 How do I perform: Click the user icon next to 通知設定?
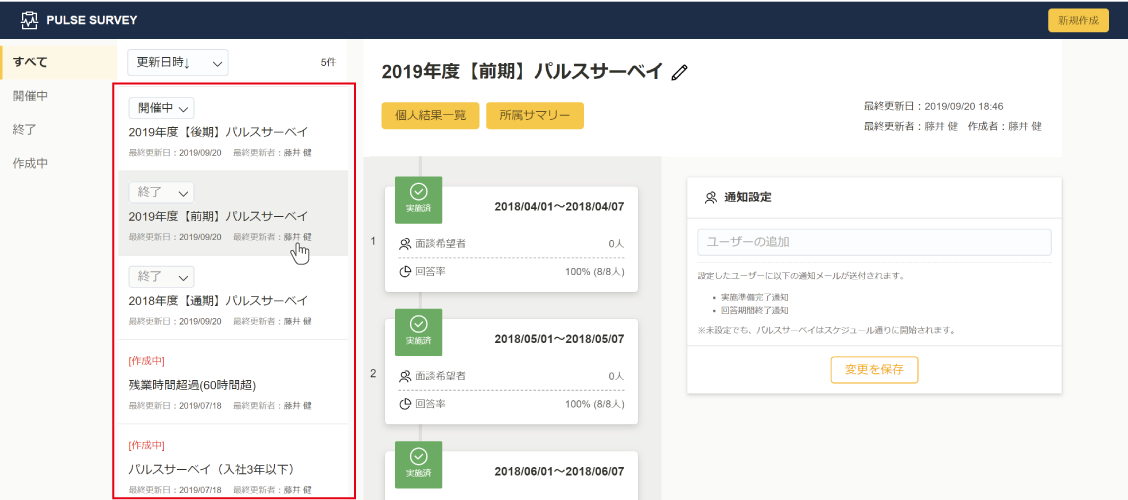711,198
